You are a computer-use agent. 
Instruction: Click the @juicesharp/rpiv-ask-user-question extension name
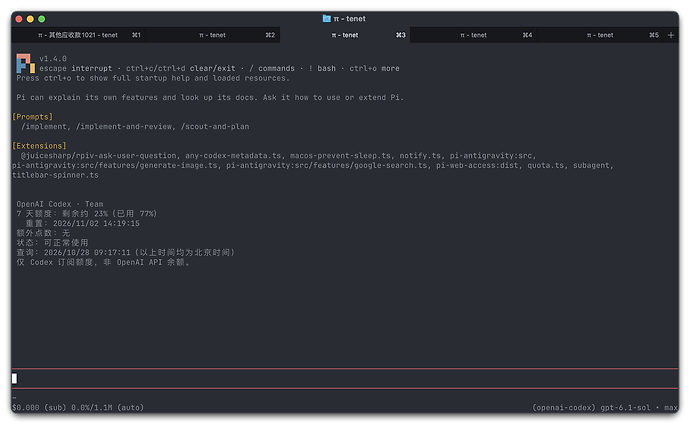tap(99, 155)
